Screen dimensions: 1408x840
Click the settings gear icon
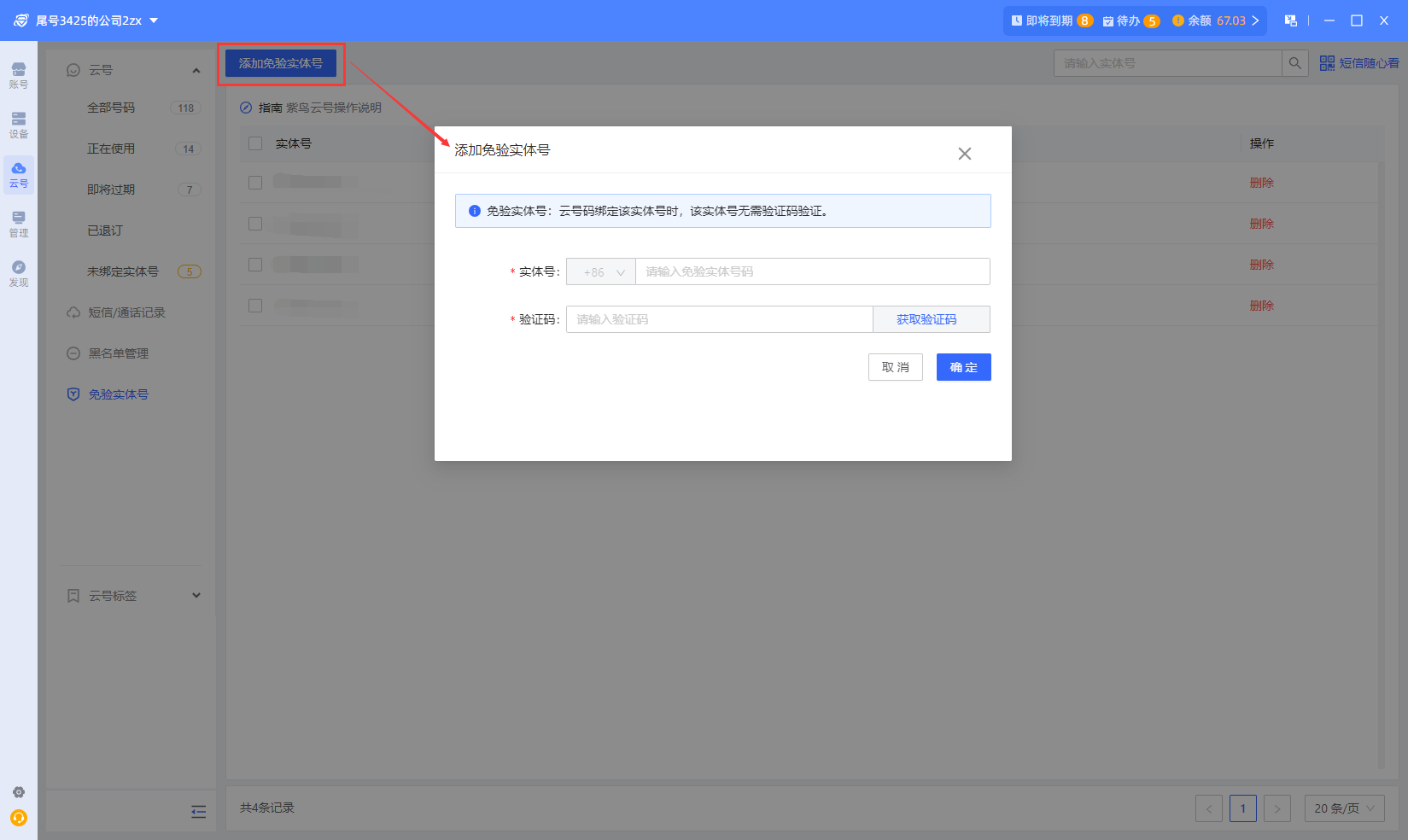click(x=19, y=792)
